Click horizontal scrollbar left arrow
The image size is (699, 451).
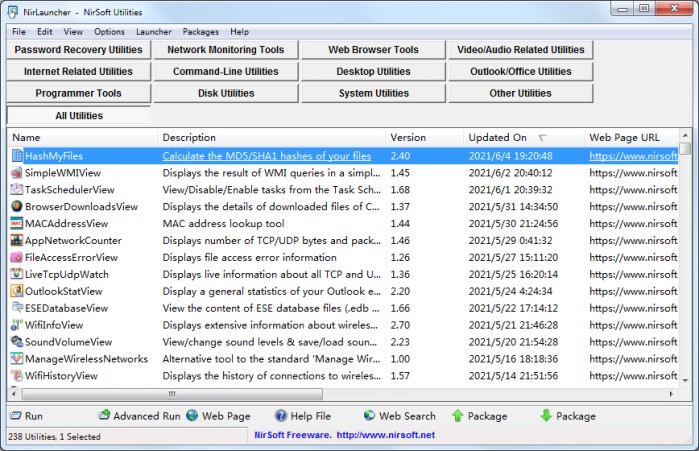tap(14, 394)
